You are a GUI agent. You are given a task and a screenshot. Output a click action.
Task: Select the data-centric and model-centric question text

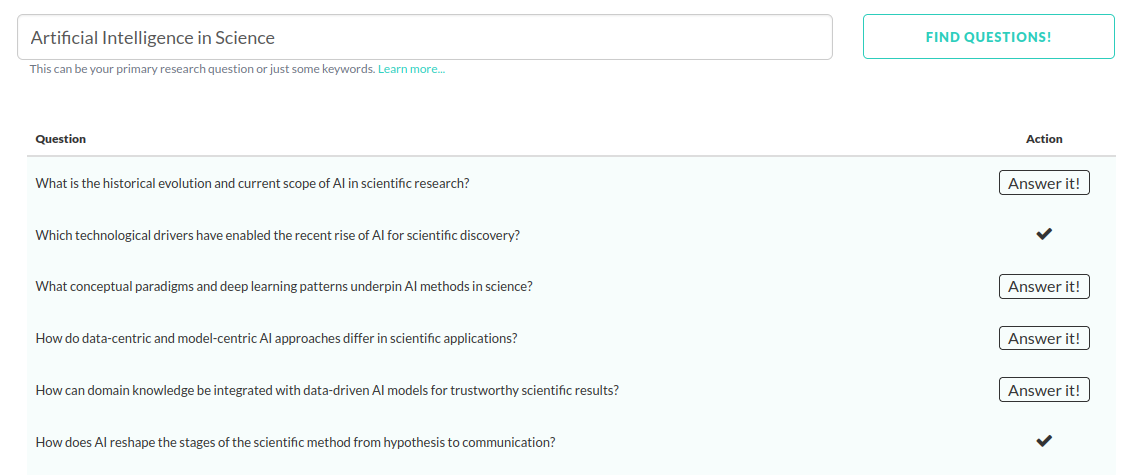(276, 338)
